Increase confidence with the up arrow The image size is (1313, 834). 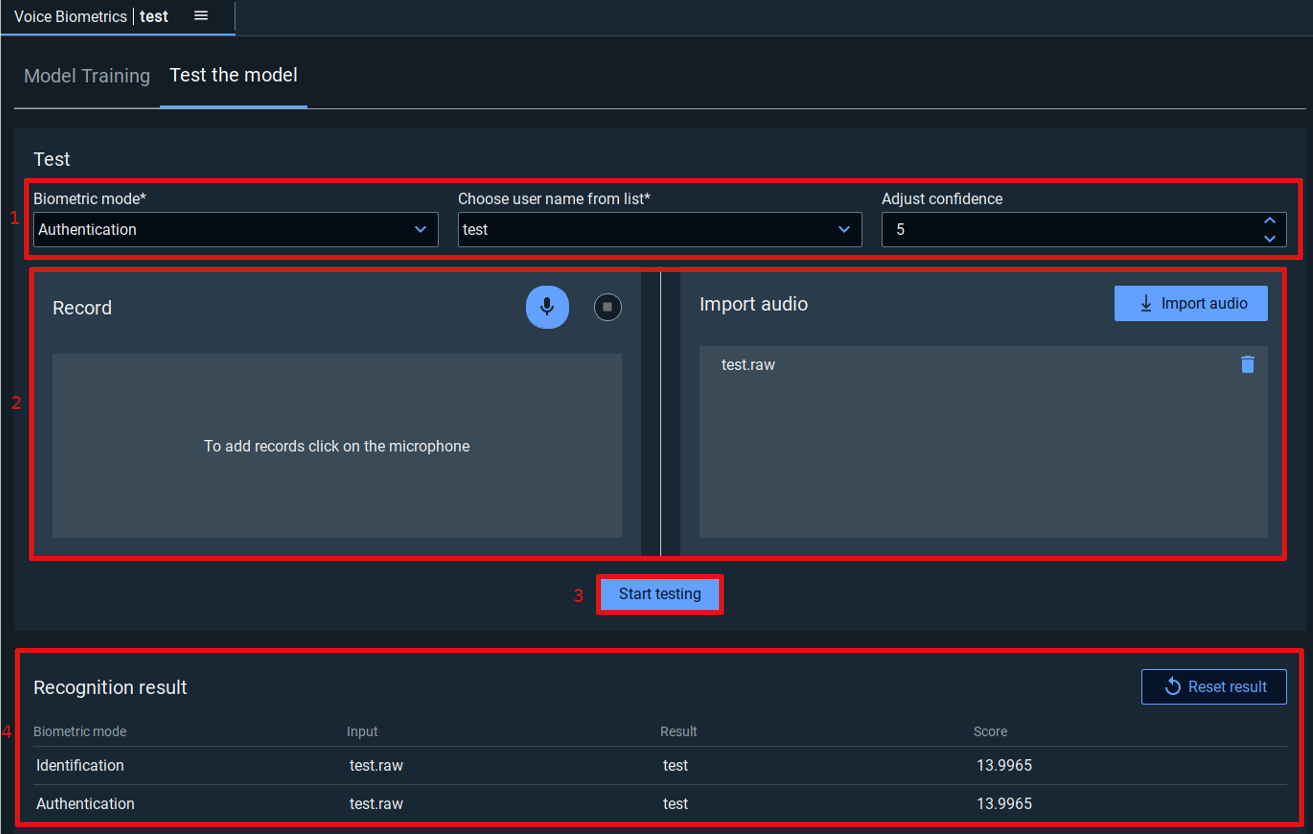click(1269, 222)
